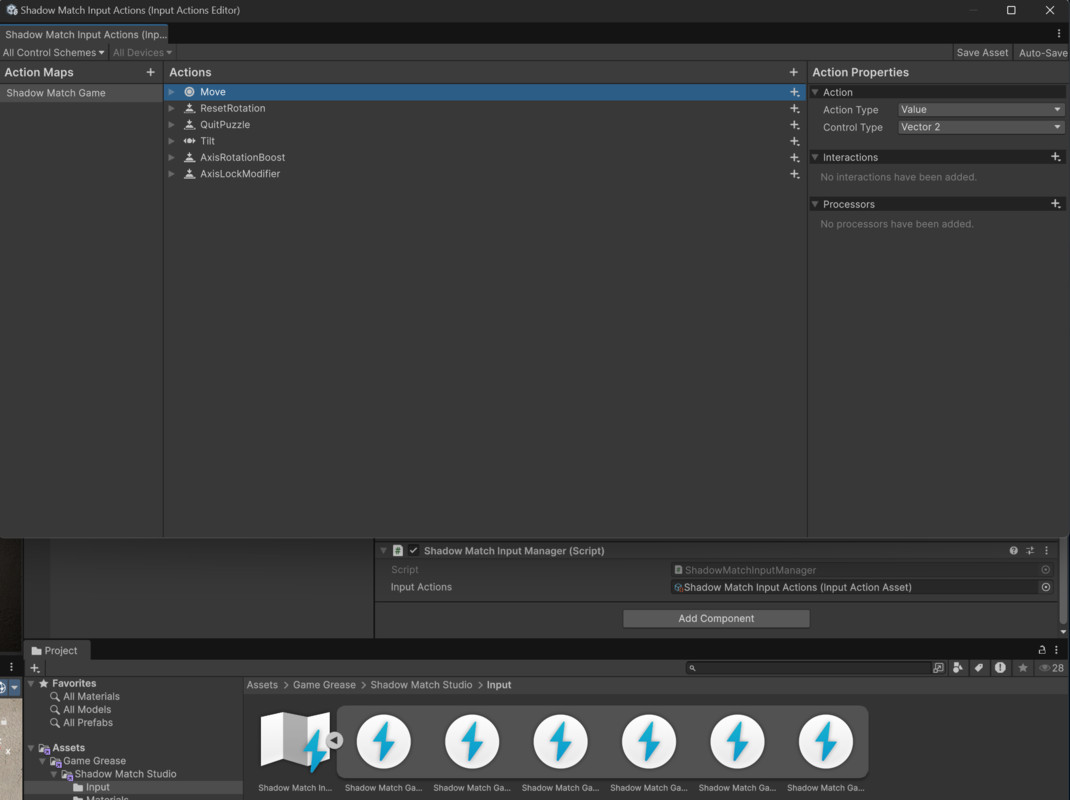Image resolution: width=1070 pixels, height=800 pixels.
Task: Open script component help reference
Action: [1013, 551]
